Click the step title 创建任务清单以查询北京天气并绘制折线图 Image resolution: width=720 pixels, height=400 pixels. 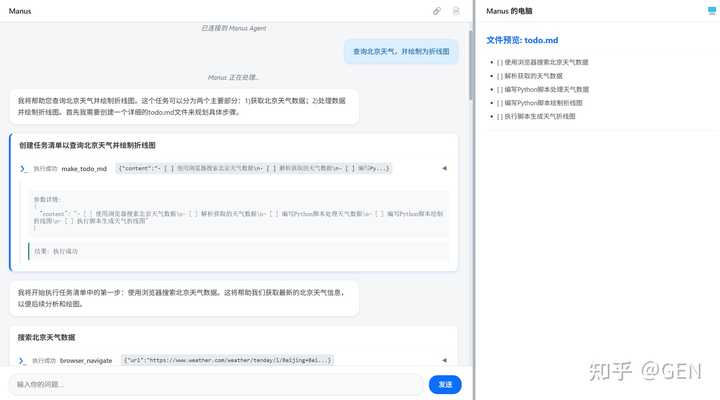87,146
